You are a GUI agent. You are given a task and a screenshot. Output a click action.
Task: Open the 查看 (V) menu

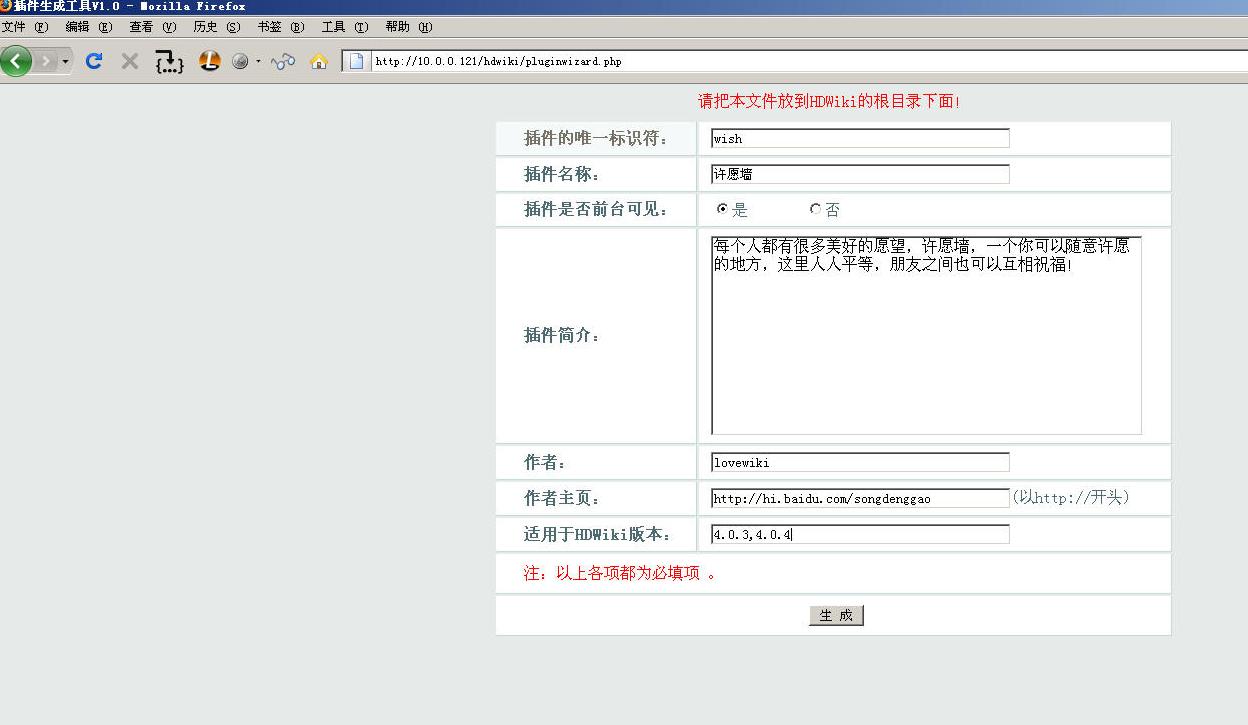(x=153, y=27)
